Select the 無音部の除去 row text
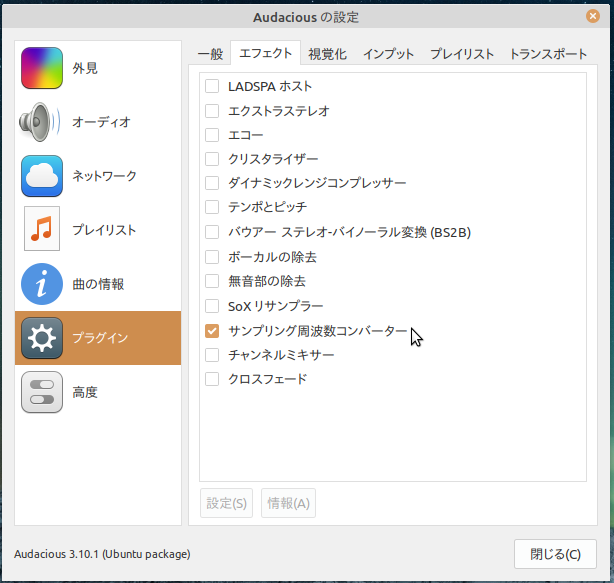Screen dimensions: 614x583 (267, 281)
